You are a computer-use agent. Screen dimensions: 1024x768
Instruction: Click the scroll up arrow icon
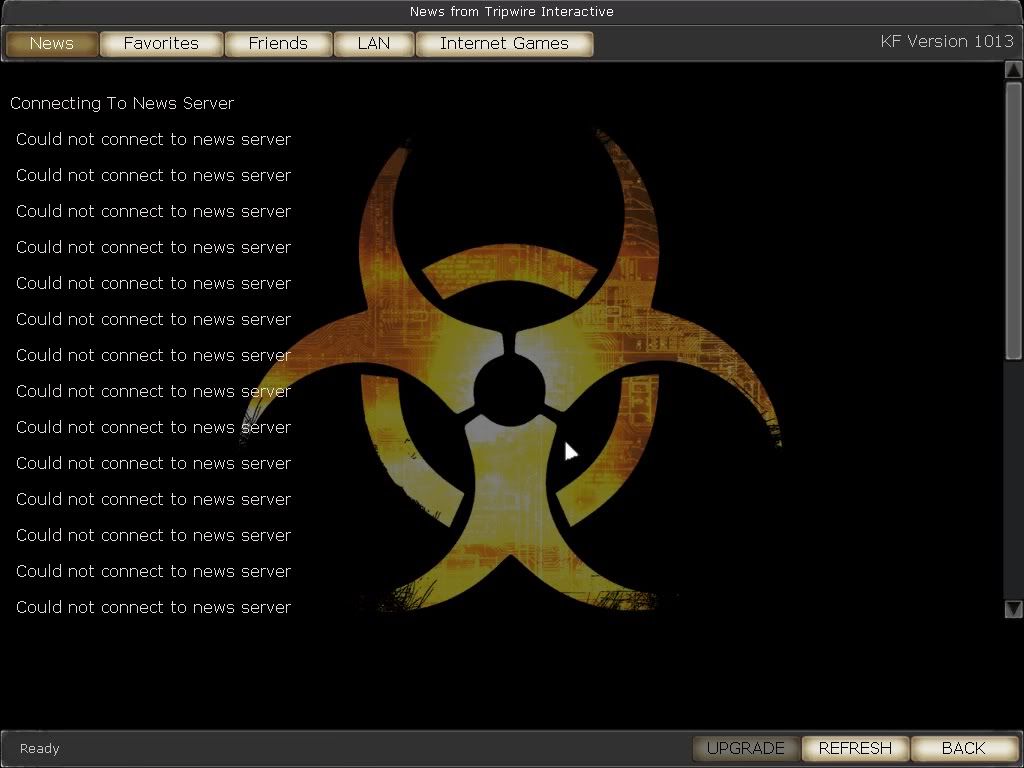point(1013,73)
